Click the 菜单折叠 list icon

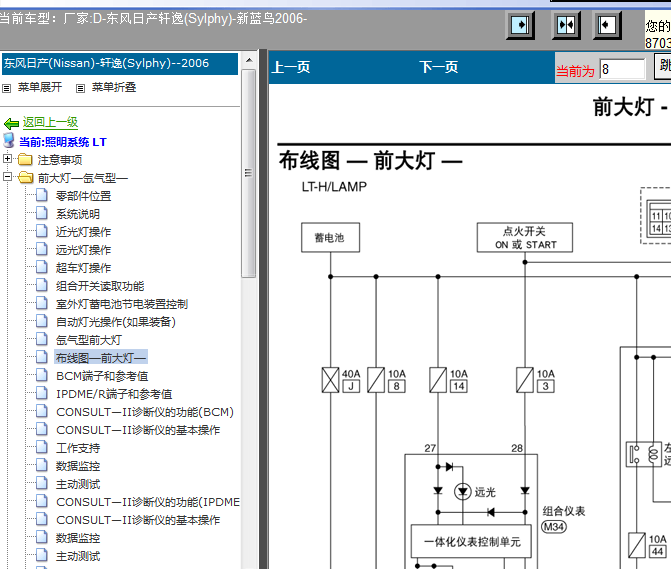pyautogui.click(x=80, y=89)
